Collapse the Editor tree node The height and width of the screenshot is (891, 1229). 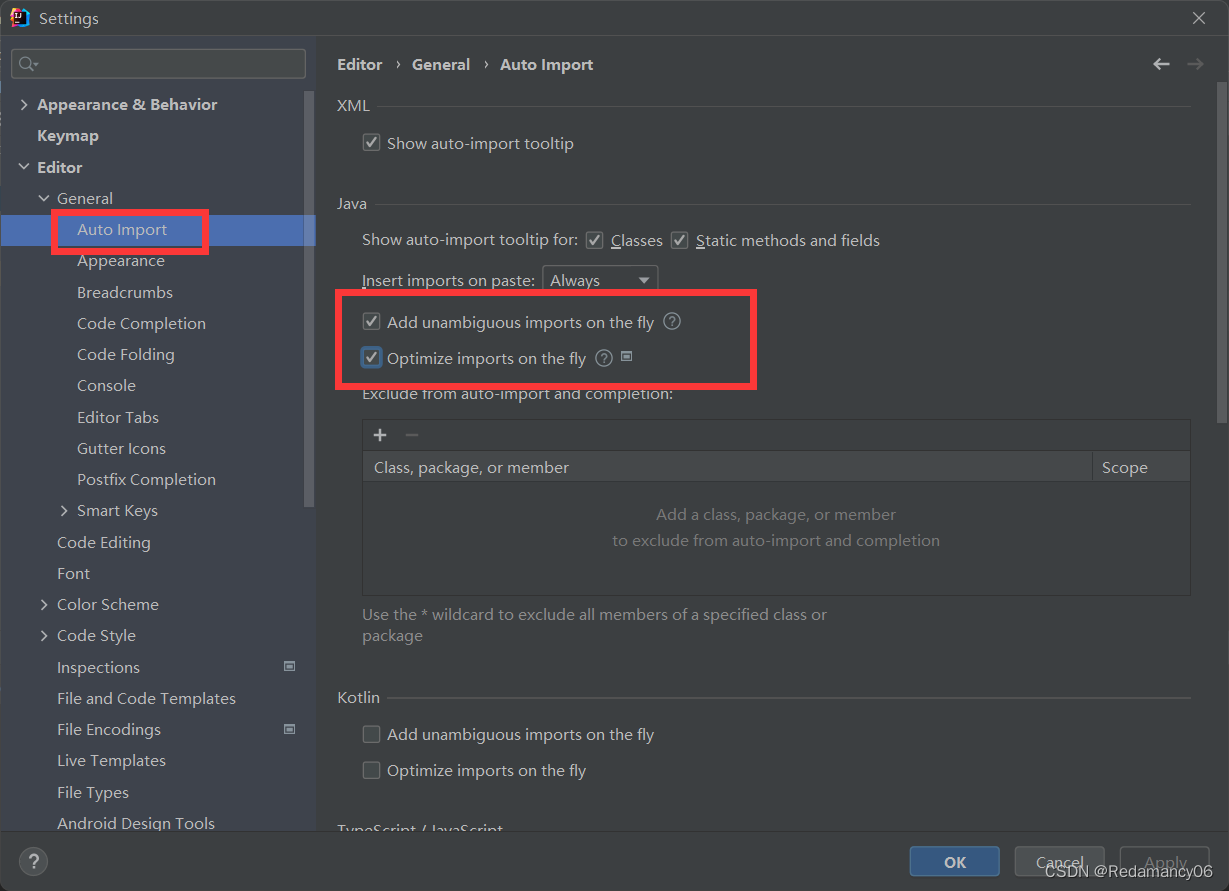(x=24, y=167)
